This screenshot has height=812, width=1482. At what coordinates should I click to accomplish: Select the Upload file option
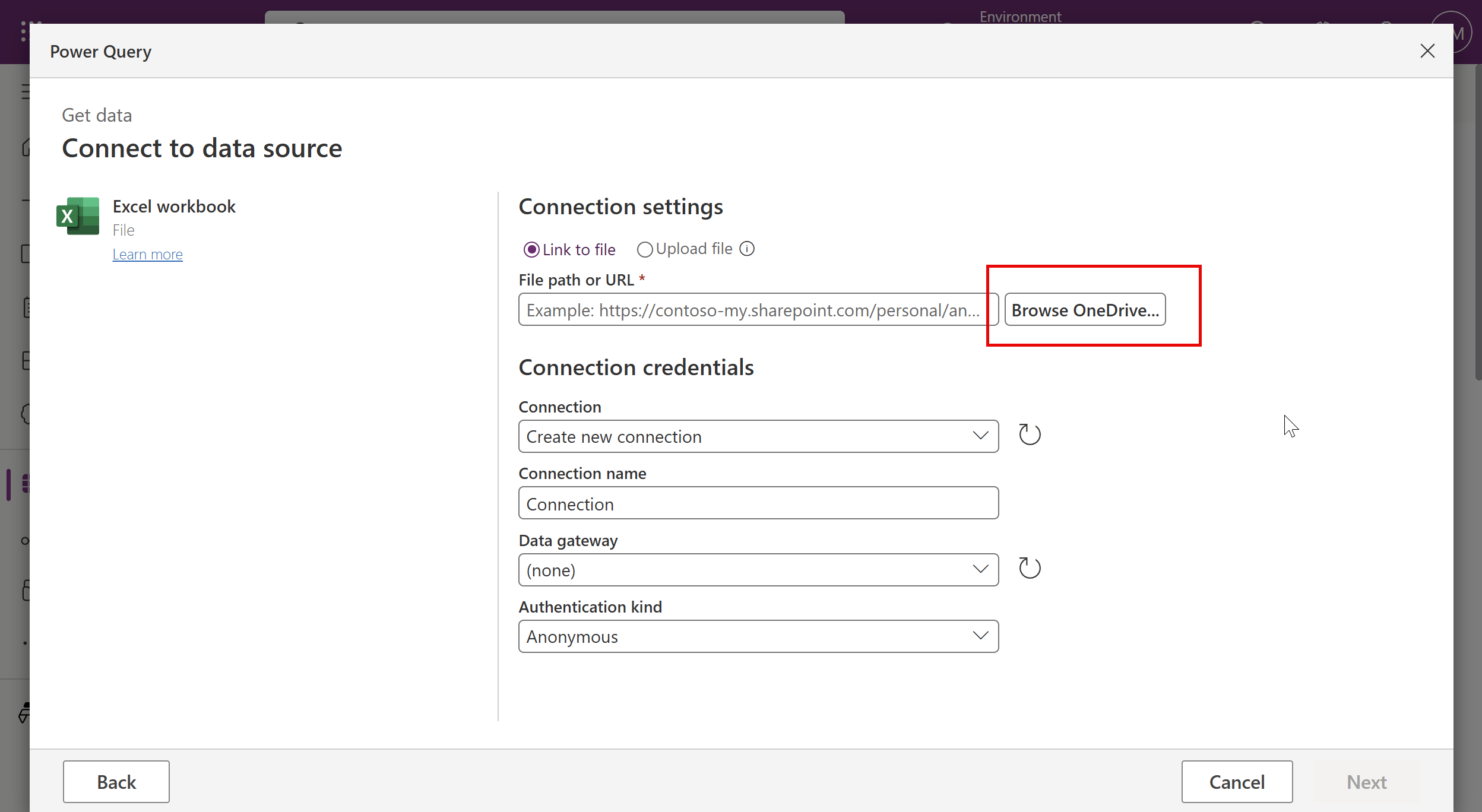point(645,249)
